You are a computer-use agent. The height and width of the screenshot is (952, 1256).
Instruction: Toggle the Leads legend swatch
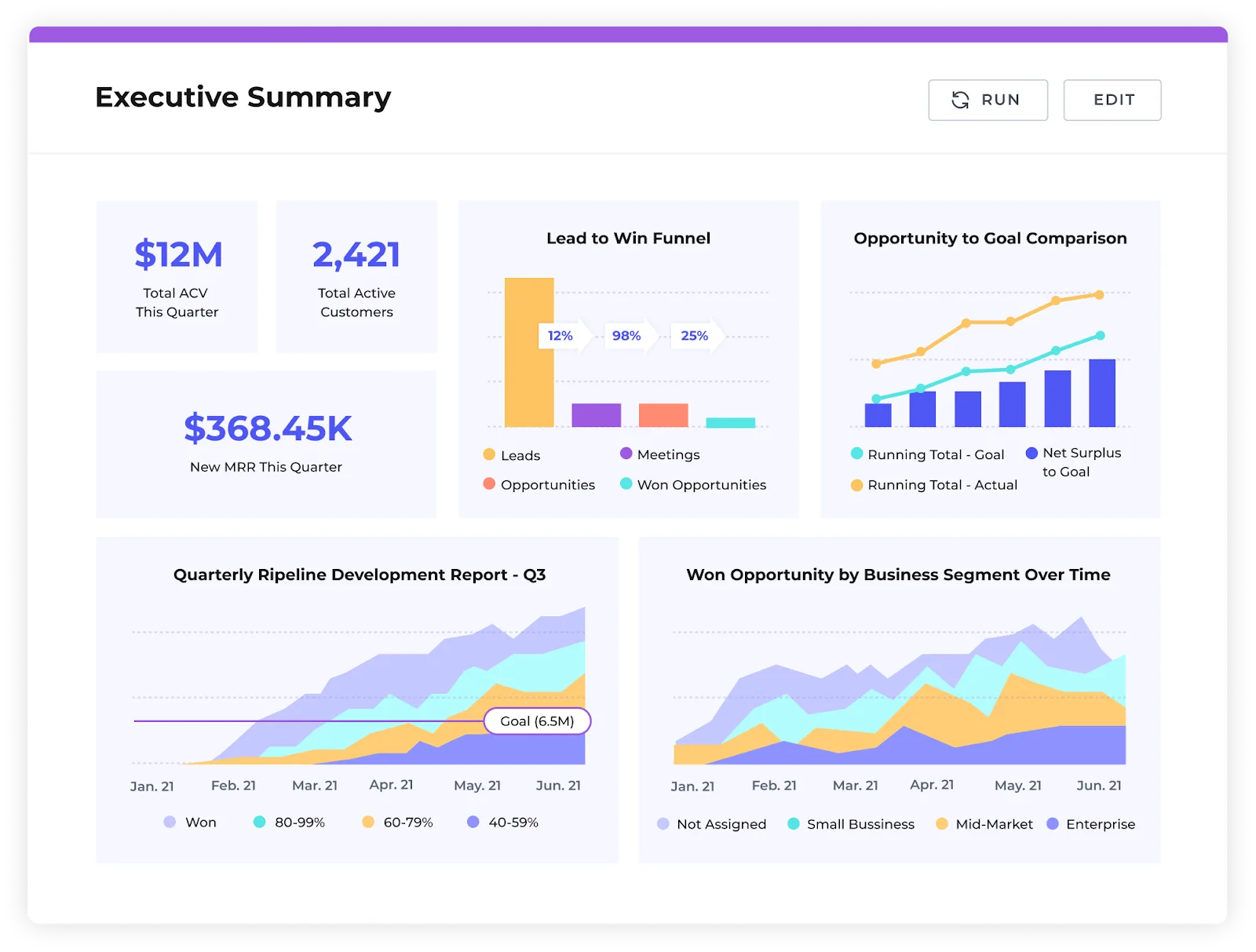[489, 454]
